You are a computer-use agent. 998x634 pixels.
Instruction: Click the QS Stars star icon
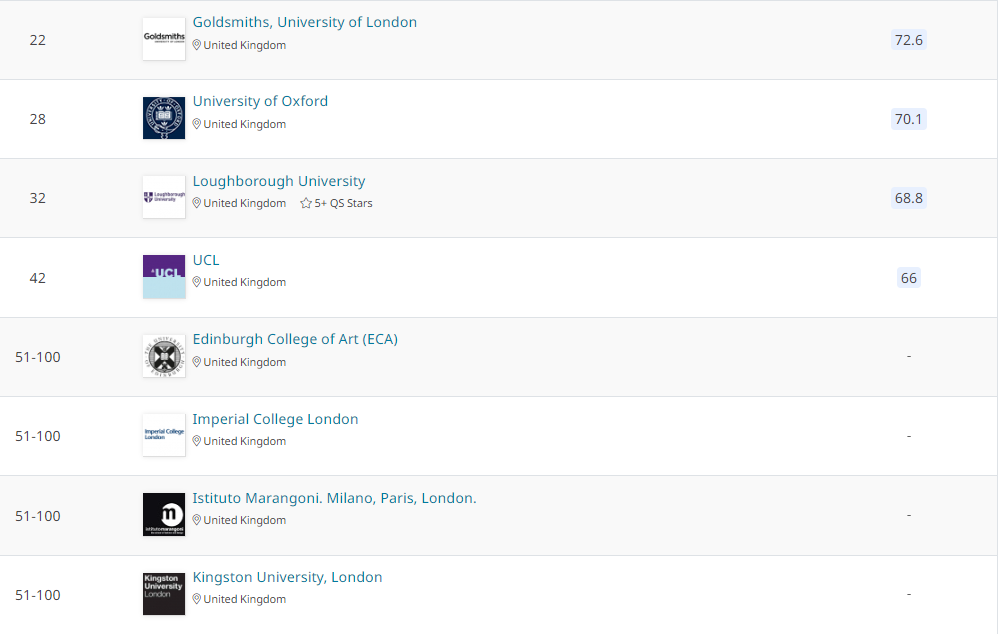point(306,203)
